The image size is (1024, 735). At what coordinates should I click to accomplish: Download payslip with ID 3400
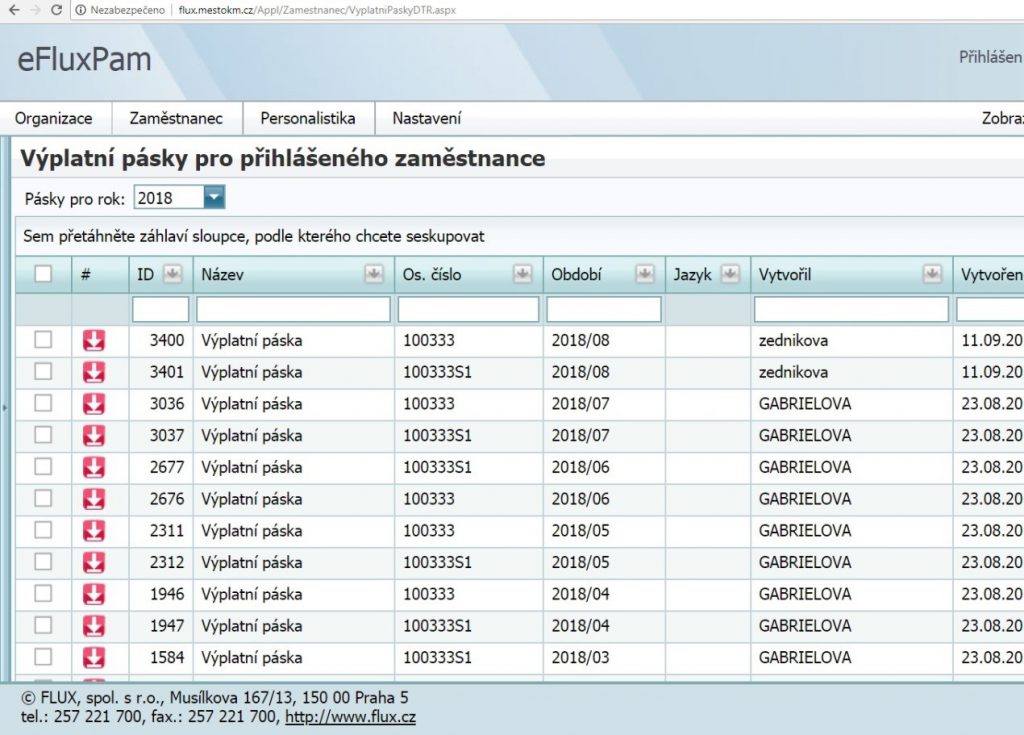tap(93, 341)
